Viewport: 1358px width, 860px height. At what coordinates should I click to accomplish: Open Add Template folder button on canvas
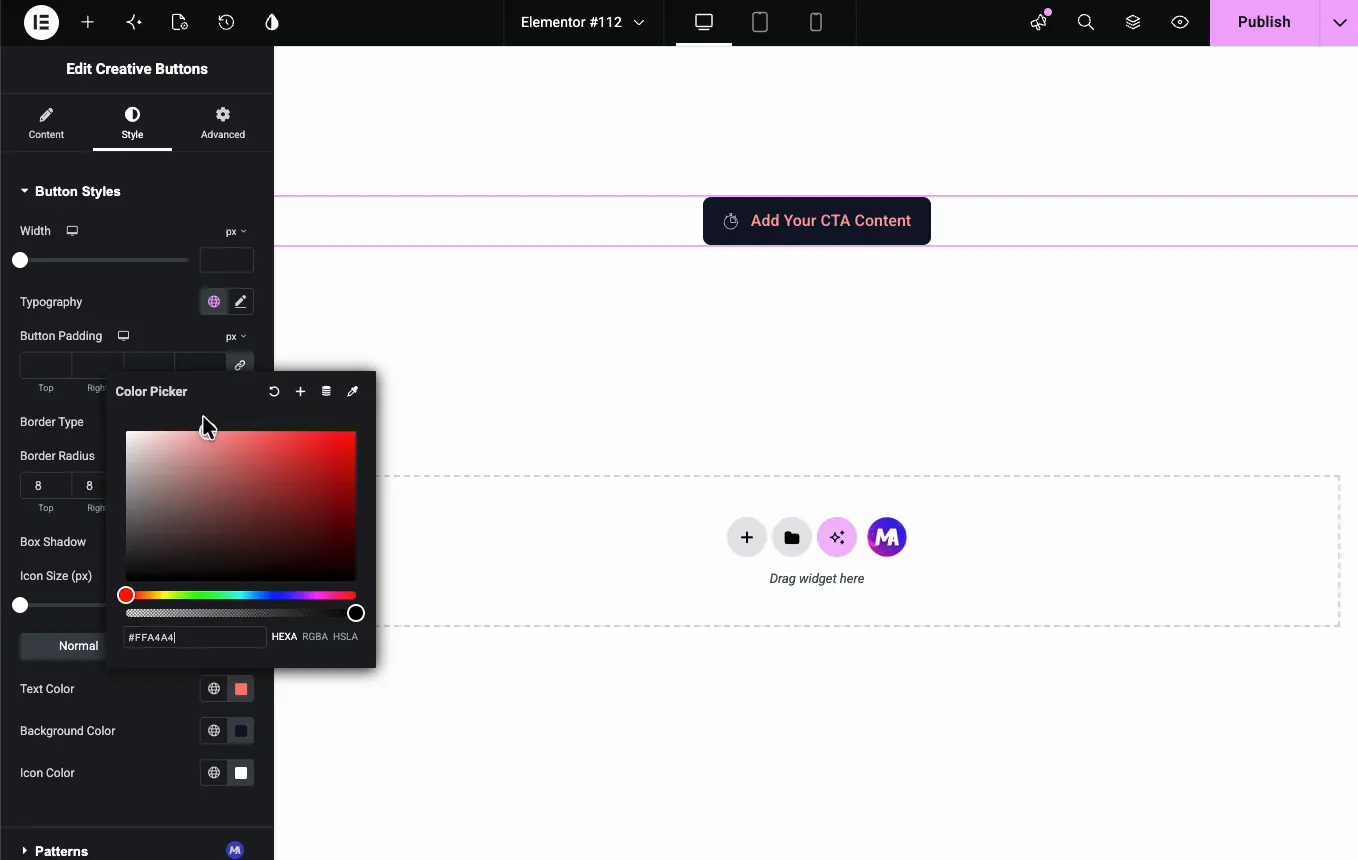click(792, 537)
